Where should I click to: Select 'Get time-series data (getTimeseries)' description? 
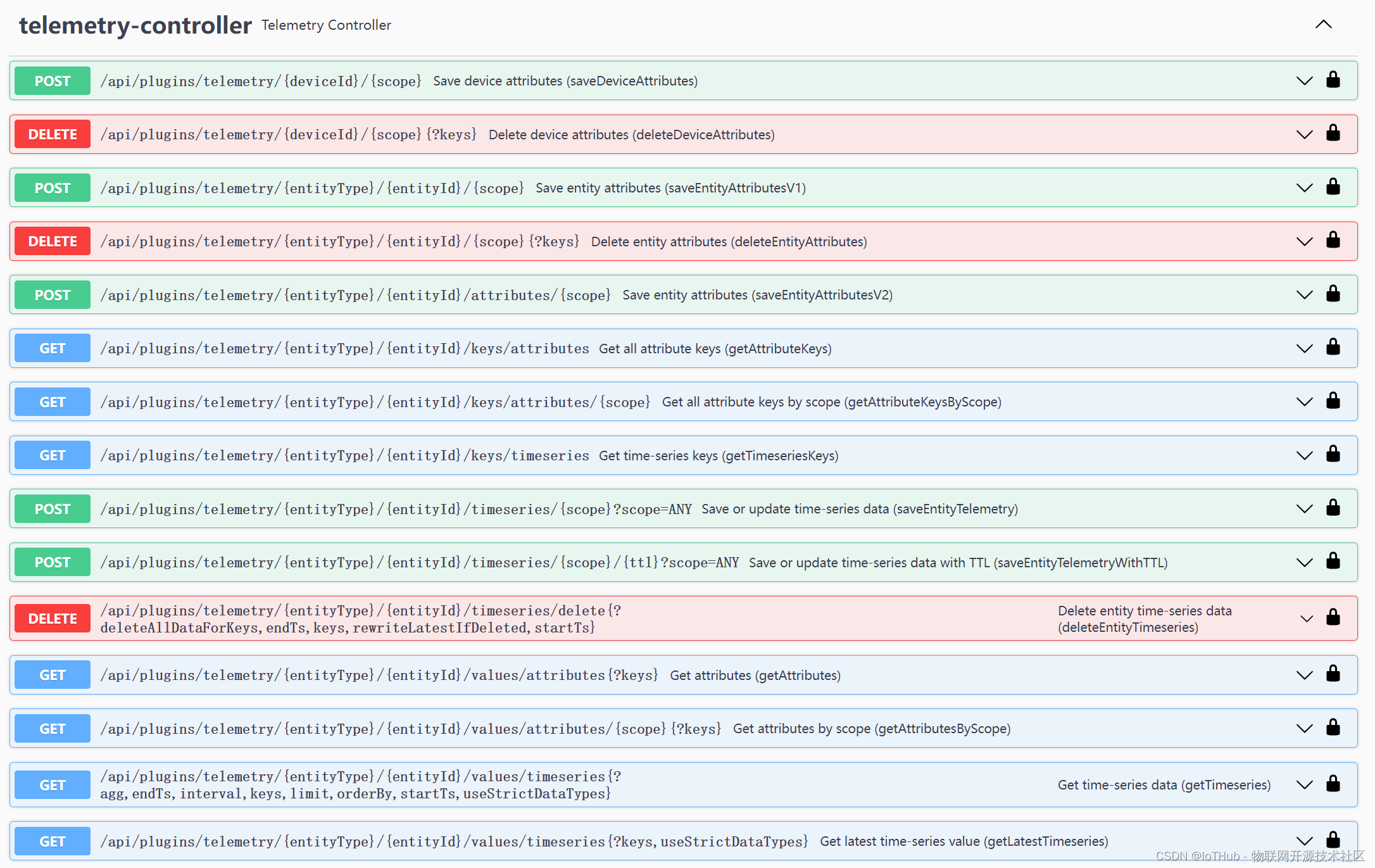coord(1164,785)
